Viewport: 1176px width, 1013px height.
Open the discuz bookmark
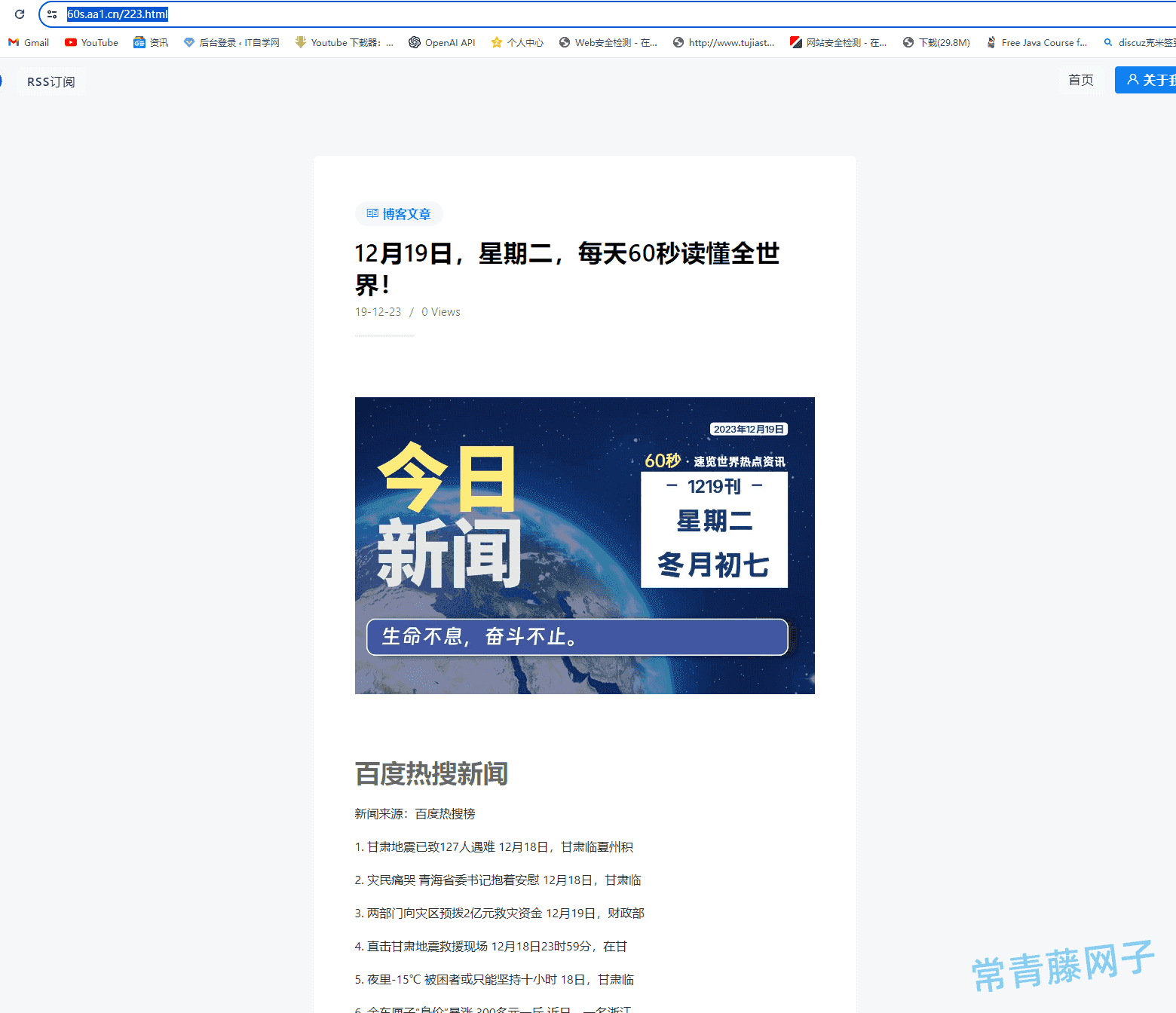pyautogui.click(x=1139, y=43)
